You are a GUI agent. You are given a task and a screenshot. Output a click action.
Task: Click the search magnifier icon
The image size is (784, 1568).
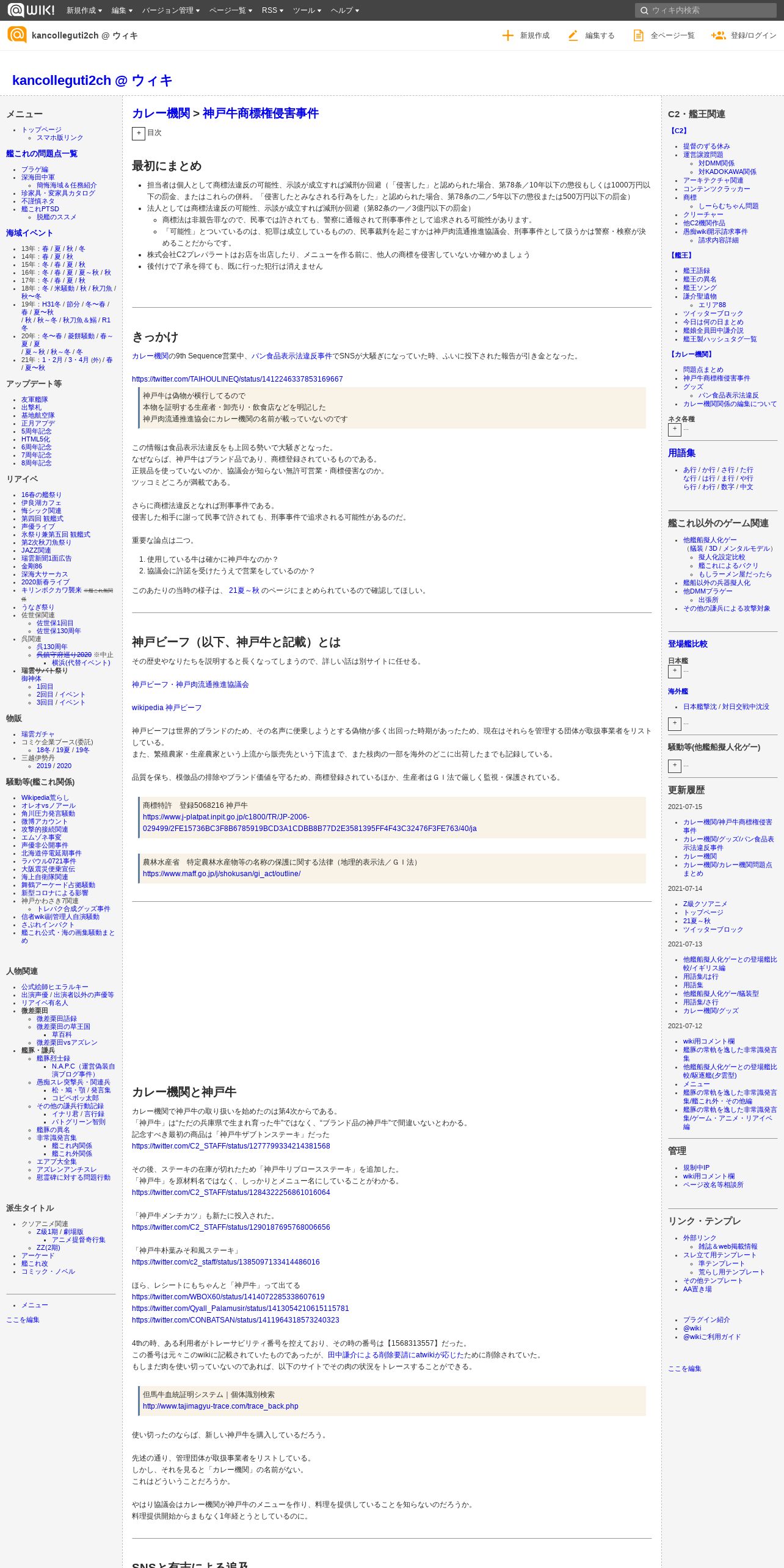tap(644, 10)
